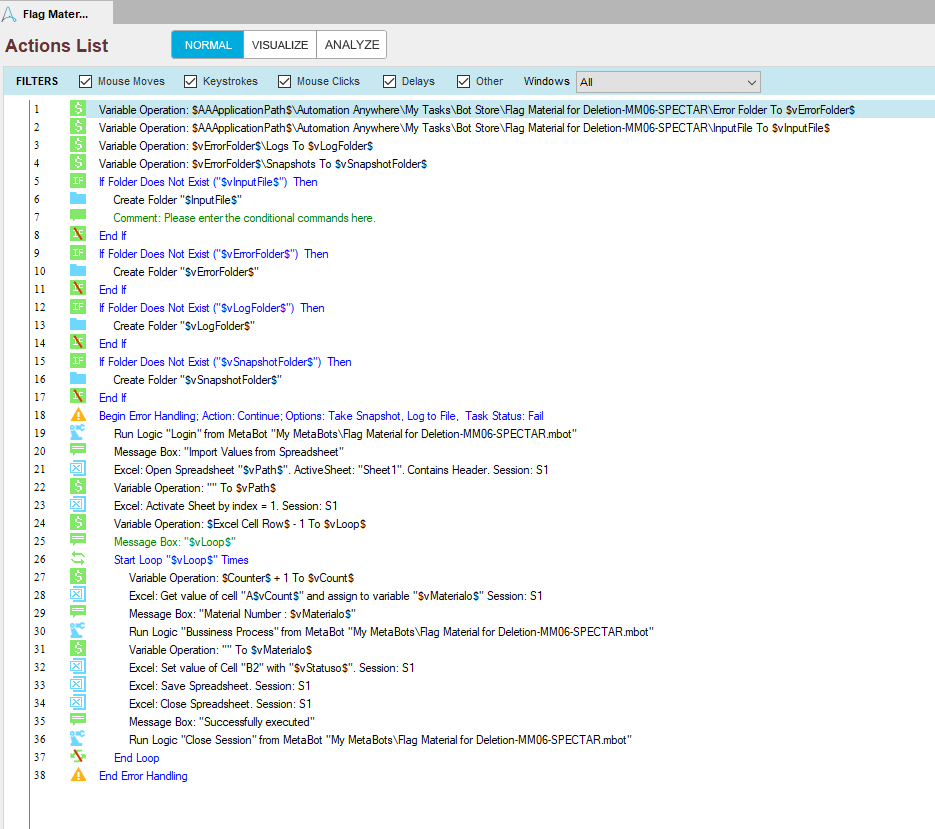The image size is (935, 829).
Task: Toggle the Mouse Moves filter checkbox
Action: 86,81
